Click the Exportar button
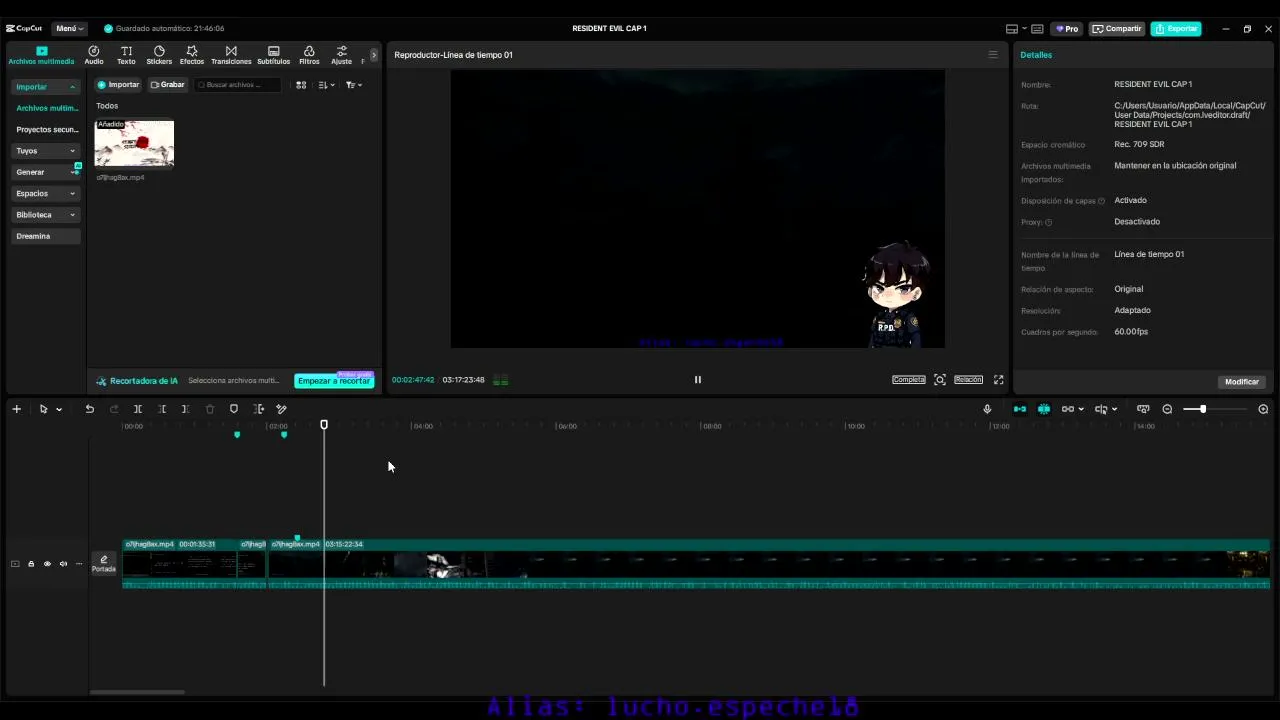The width and height of the screenshot is (1280, 720). click(x=1176, y=29)
